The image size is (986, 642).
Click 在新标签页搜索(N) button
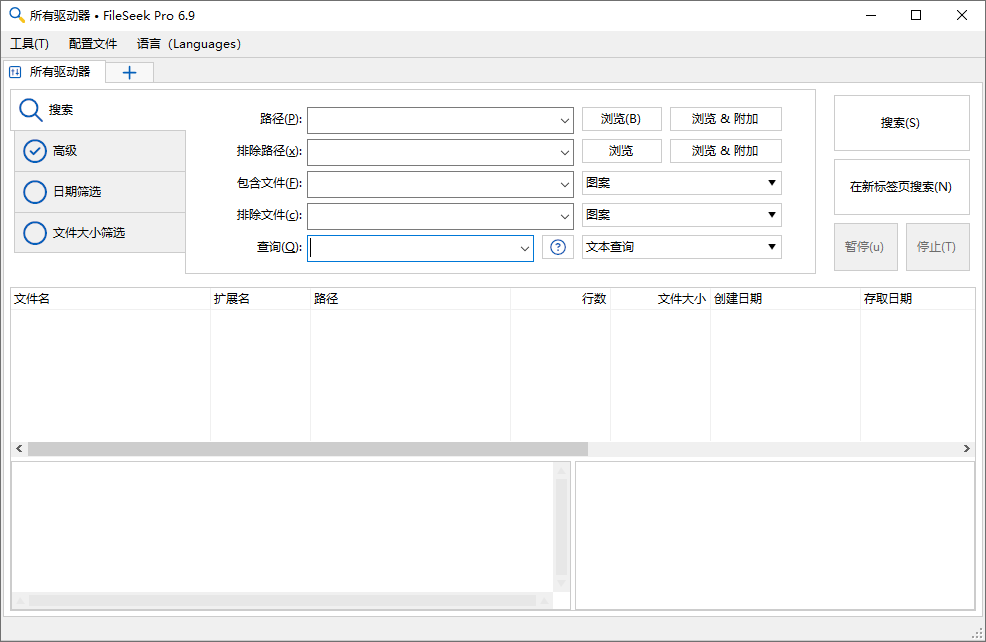pos(901,187)
